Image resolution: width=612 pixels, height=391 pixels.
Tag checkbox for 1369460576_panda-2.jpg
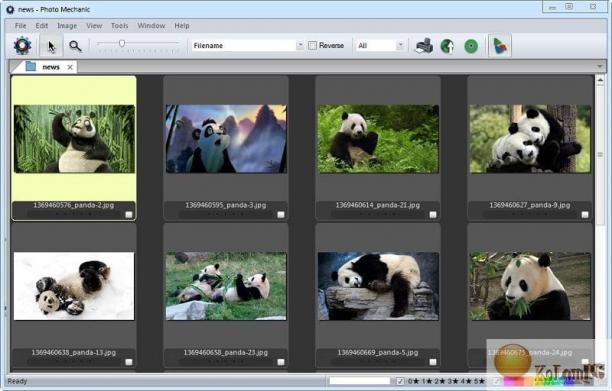(129, 215)
